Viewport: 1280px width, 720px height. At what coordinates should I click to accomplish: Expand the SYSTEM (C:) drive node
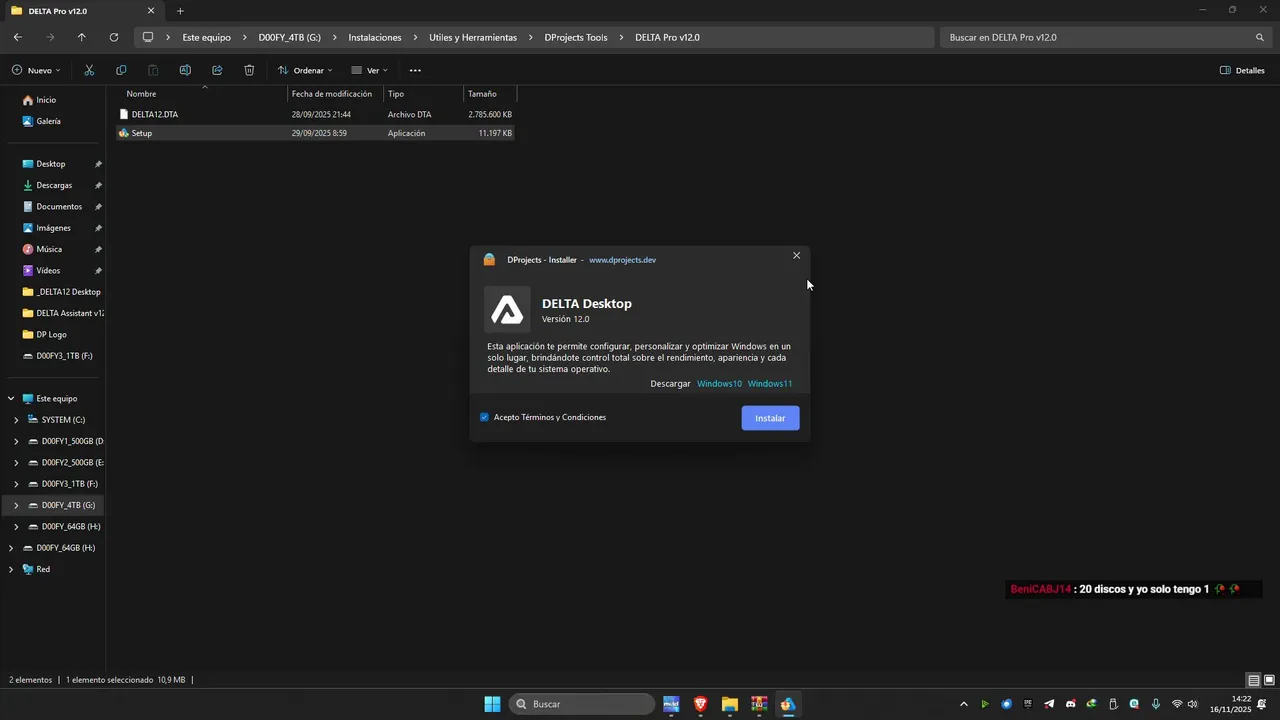(x=15, y=420)
